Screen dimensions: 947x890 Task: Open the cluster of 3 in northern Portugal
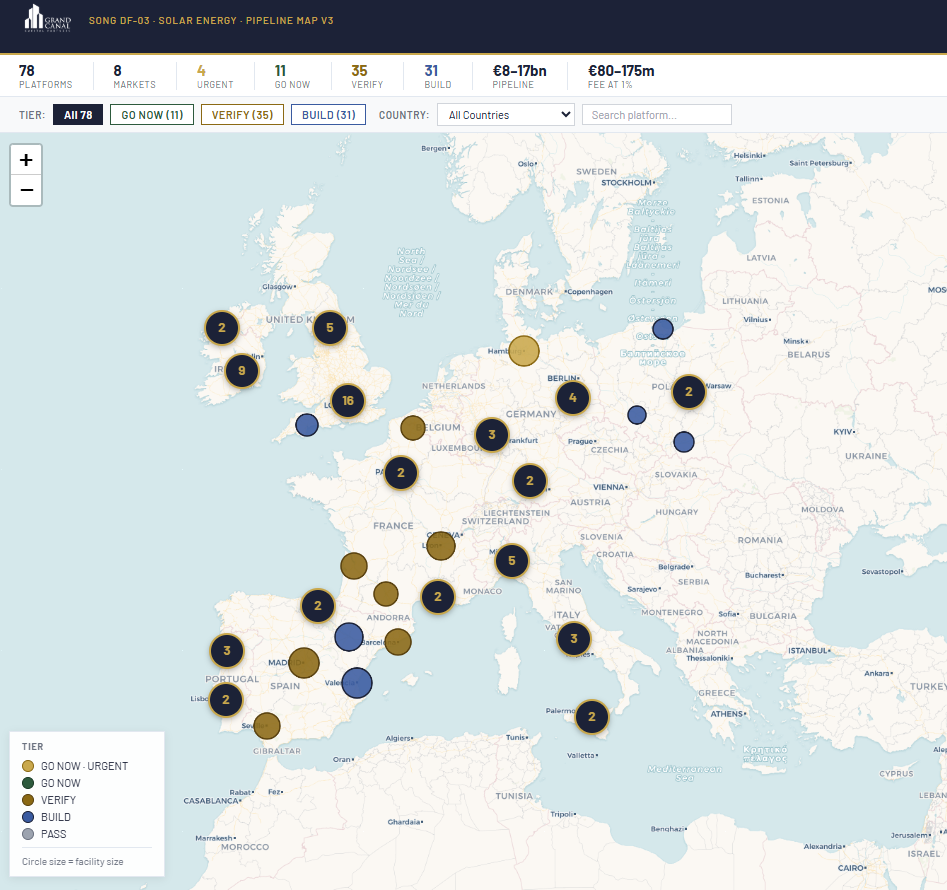226,651
